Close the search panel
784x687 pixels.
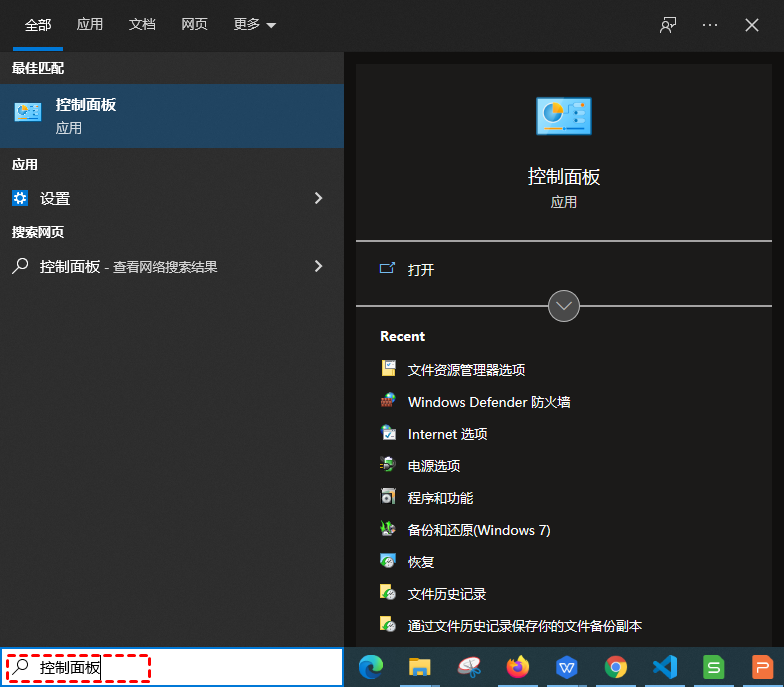point(752,25)
